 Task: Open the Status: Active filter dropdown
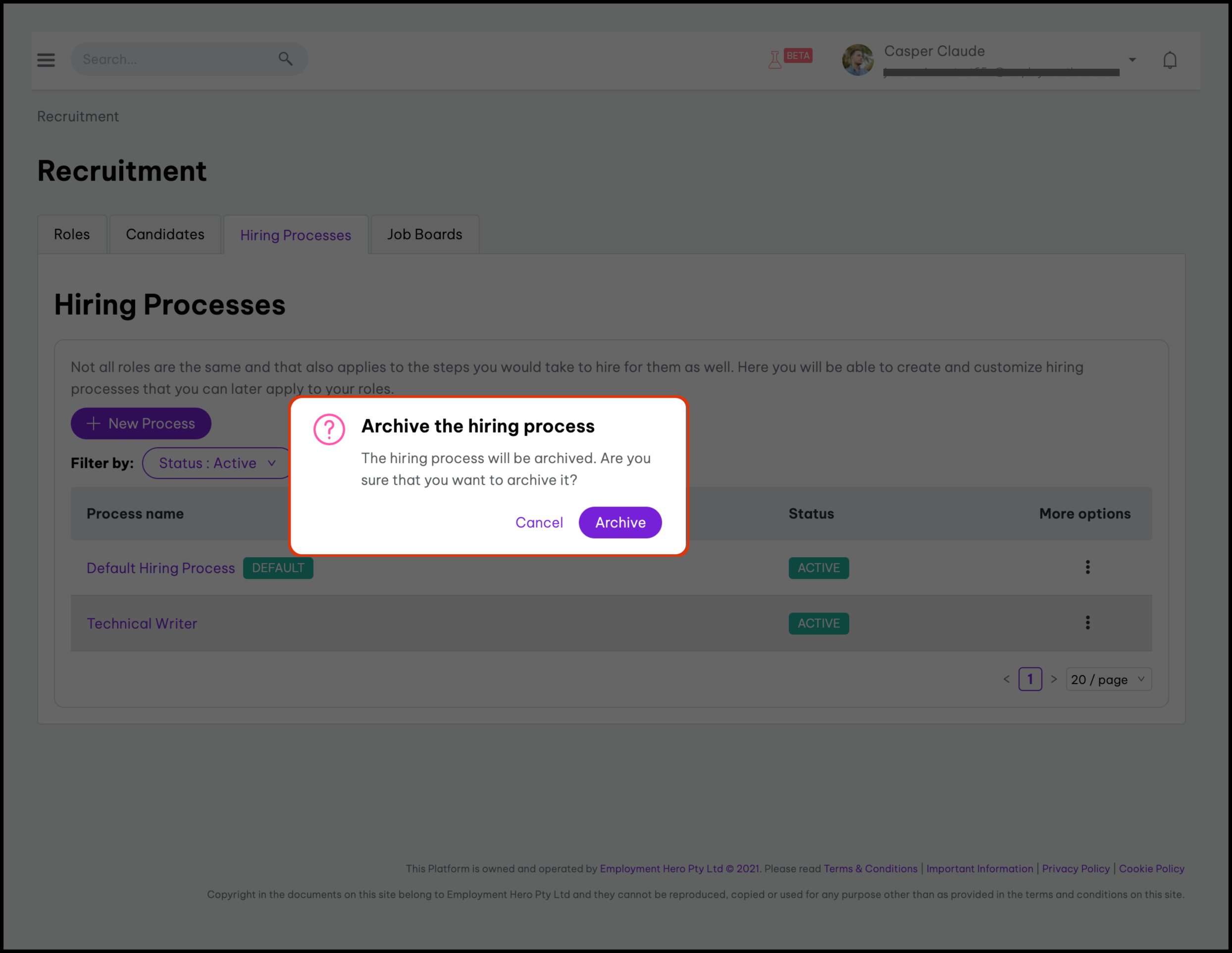point(217,463)
